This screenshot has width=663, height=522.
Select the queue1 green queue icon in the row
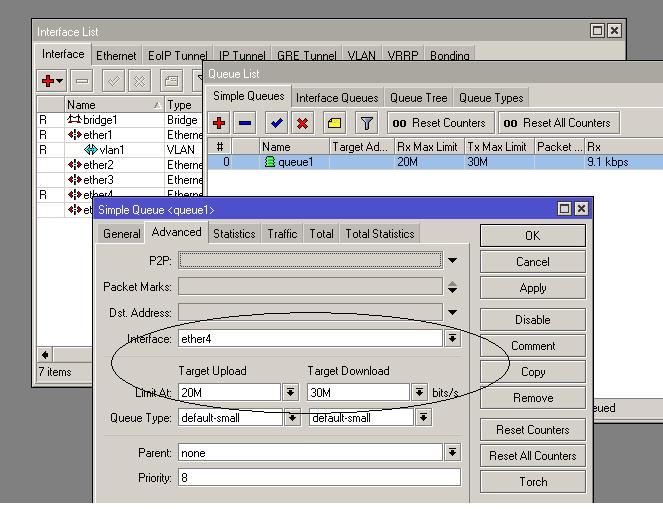click(x=269, y=161)
